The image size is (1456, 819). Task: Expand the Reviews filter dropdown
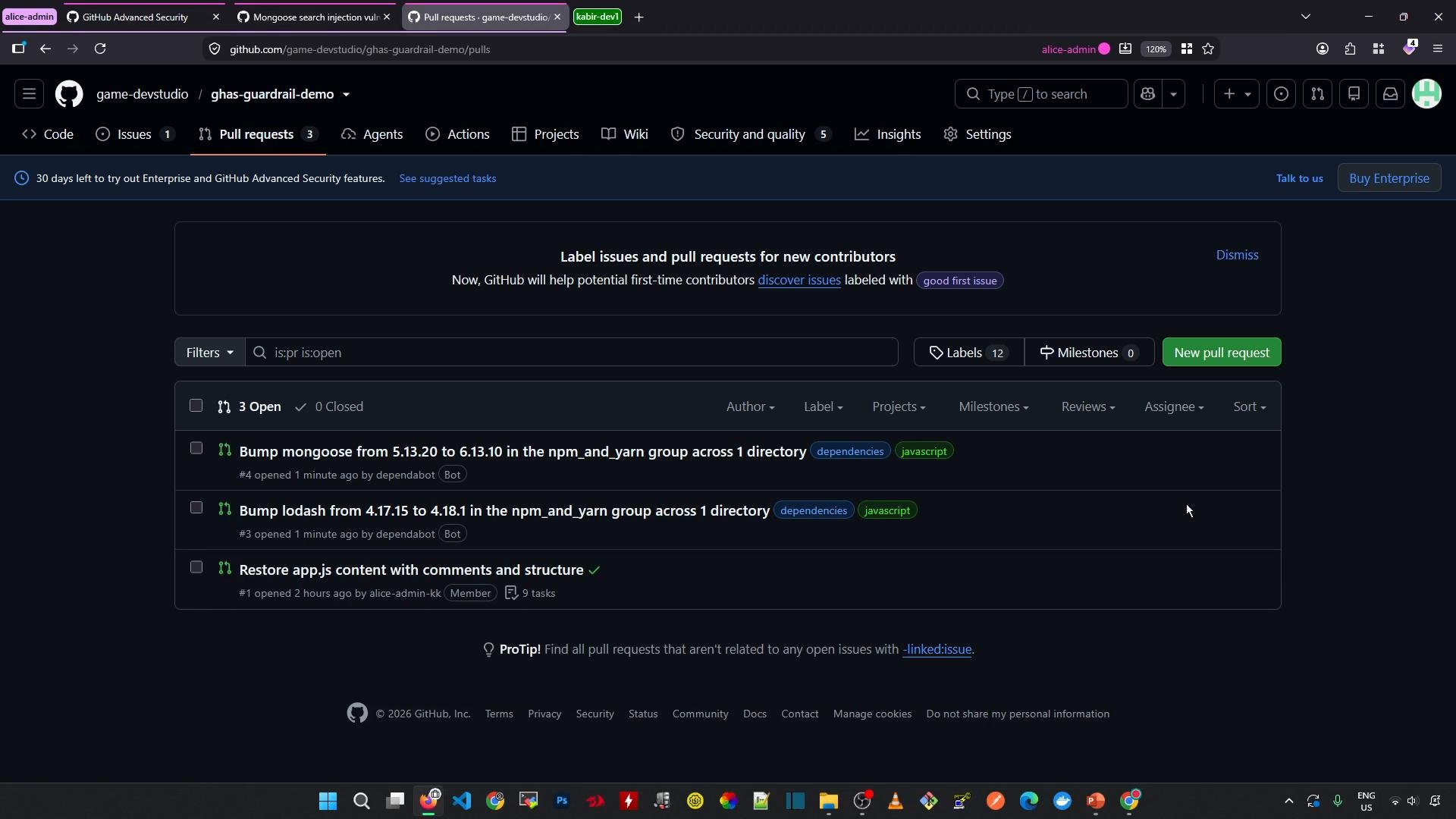click(x=1087, y=406)
